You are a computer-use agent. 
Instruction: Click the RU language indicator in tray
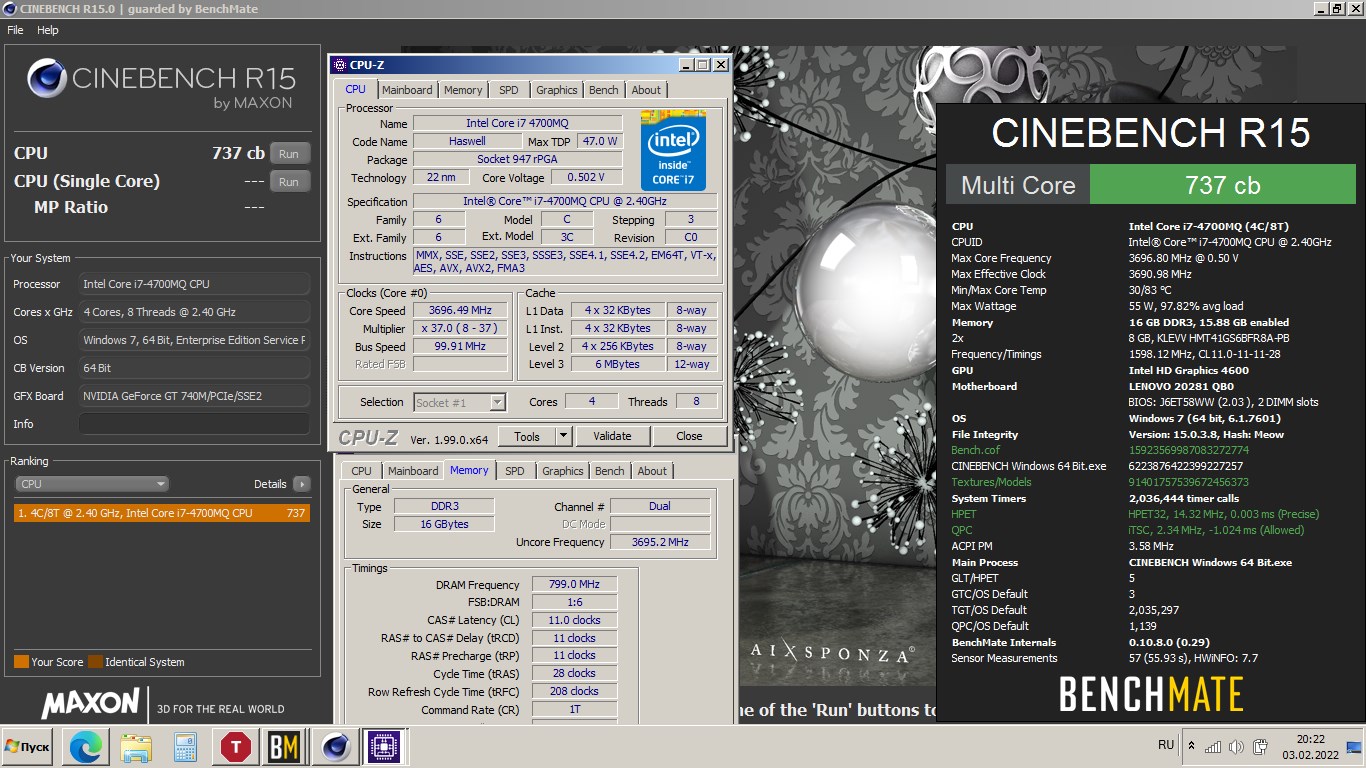tap(1166, 746)
